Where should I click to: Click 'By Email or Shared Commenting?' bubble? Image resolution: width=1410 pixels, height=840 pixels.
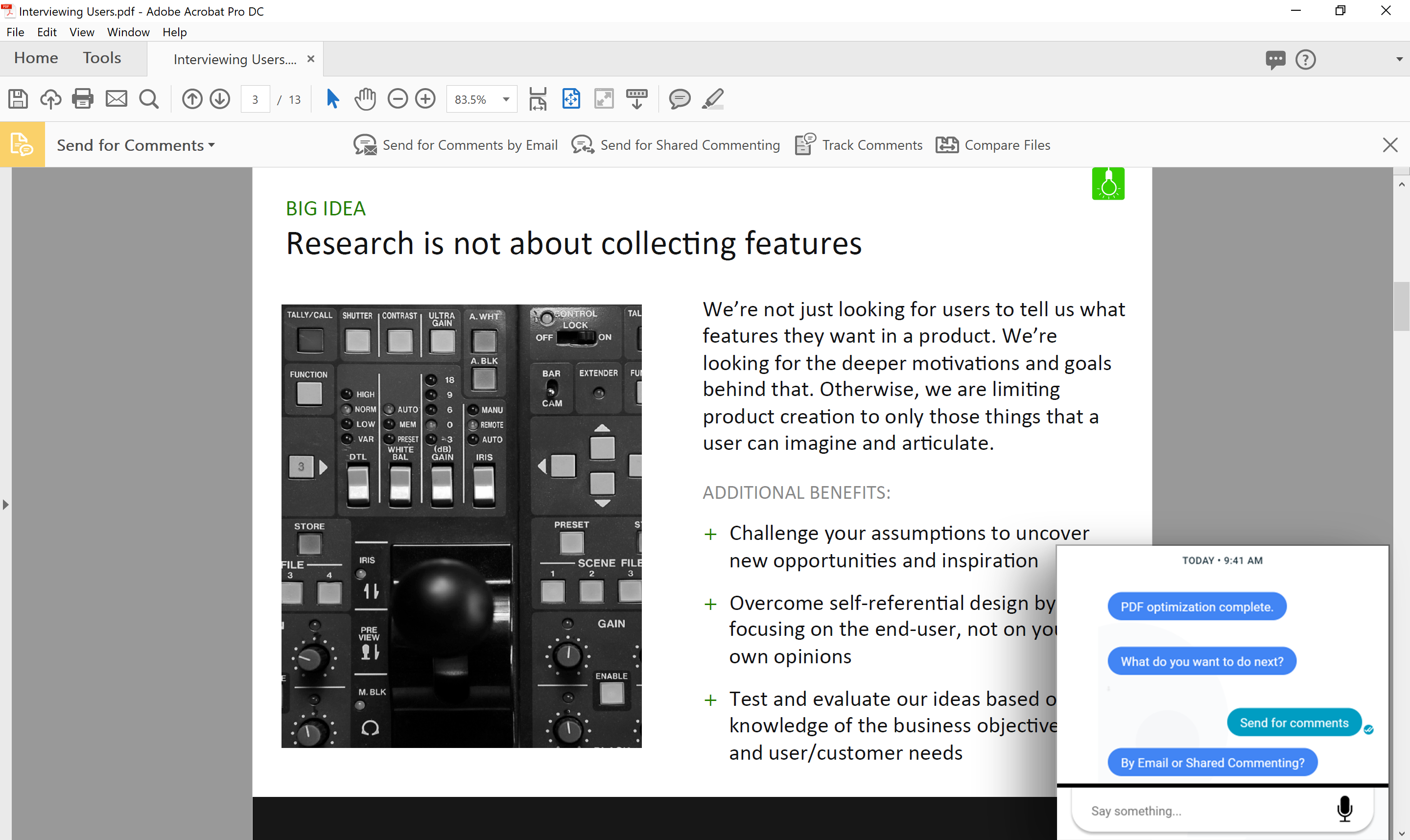pyautogui.click(x=1212, y=763)
